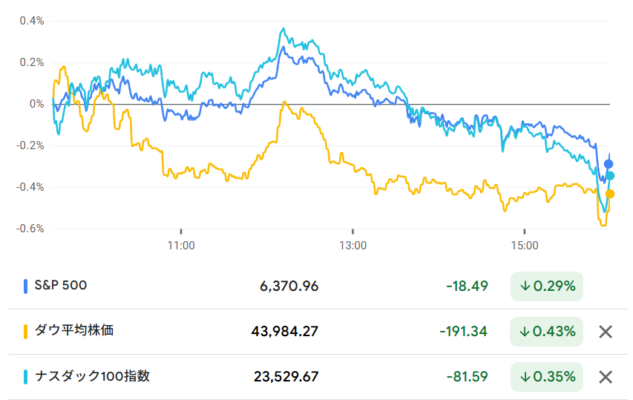Click the yellow ダウ平均株価 color bar

(25, 331)
